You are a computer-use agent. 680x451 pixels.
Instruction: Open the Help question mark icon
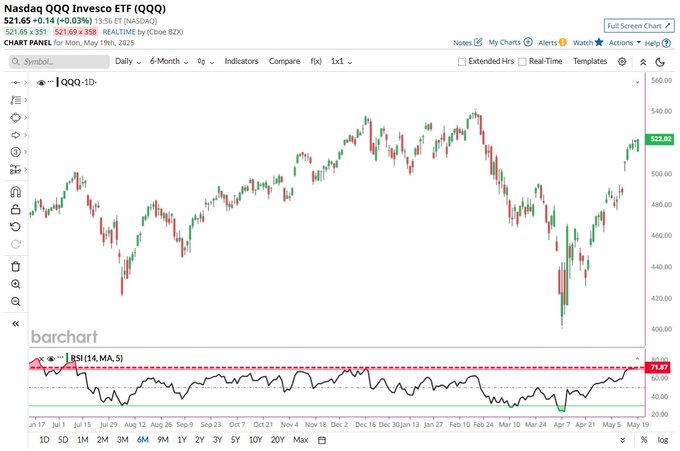coord(667,43)
